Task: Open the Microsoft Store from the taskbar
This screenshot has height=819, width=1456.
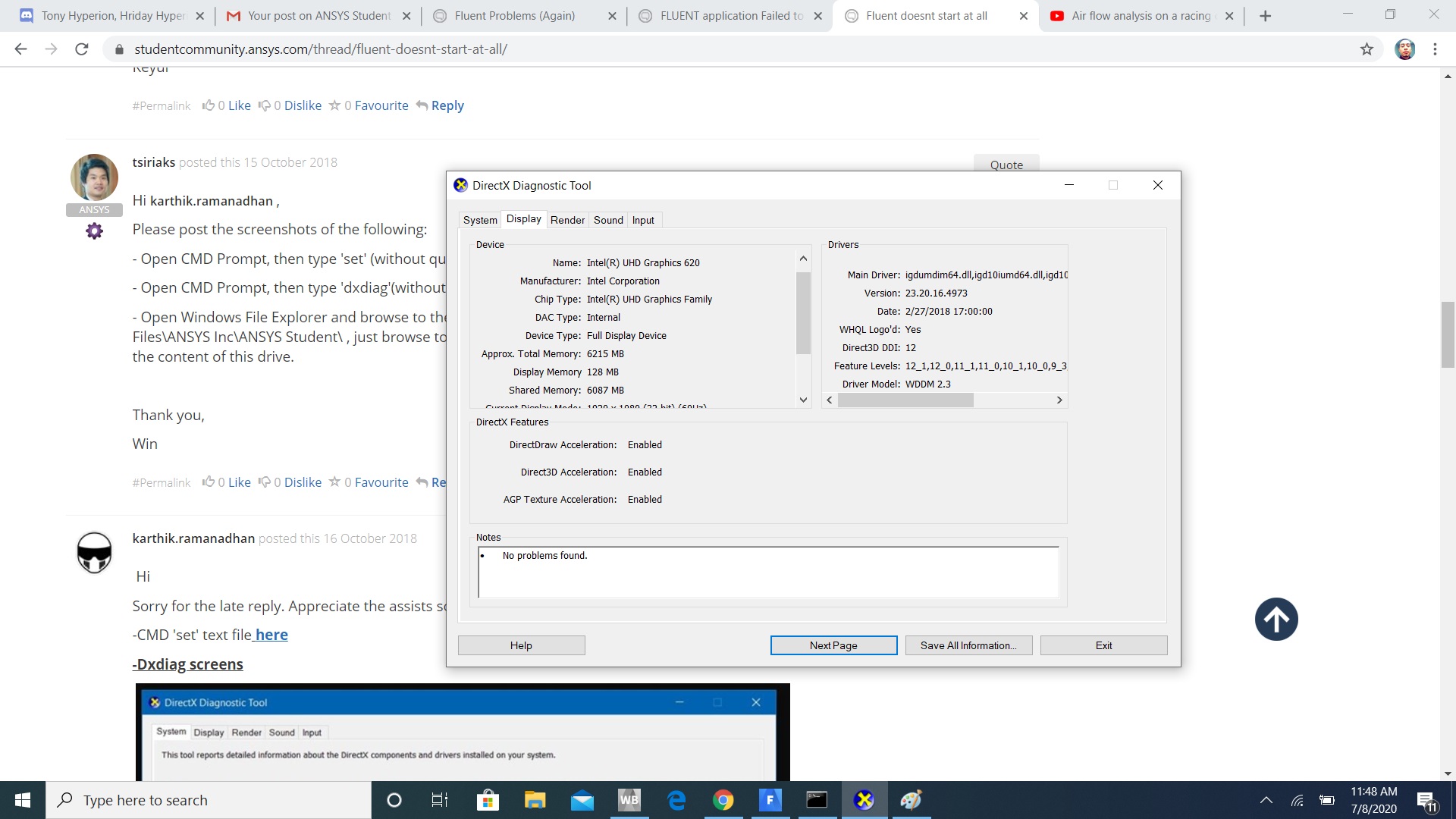Action: [x=488, y=800]
